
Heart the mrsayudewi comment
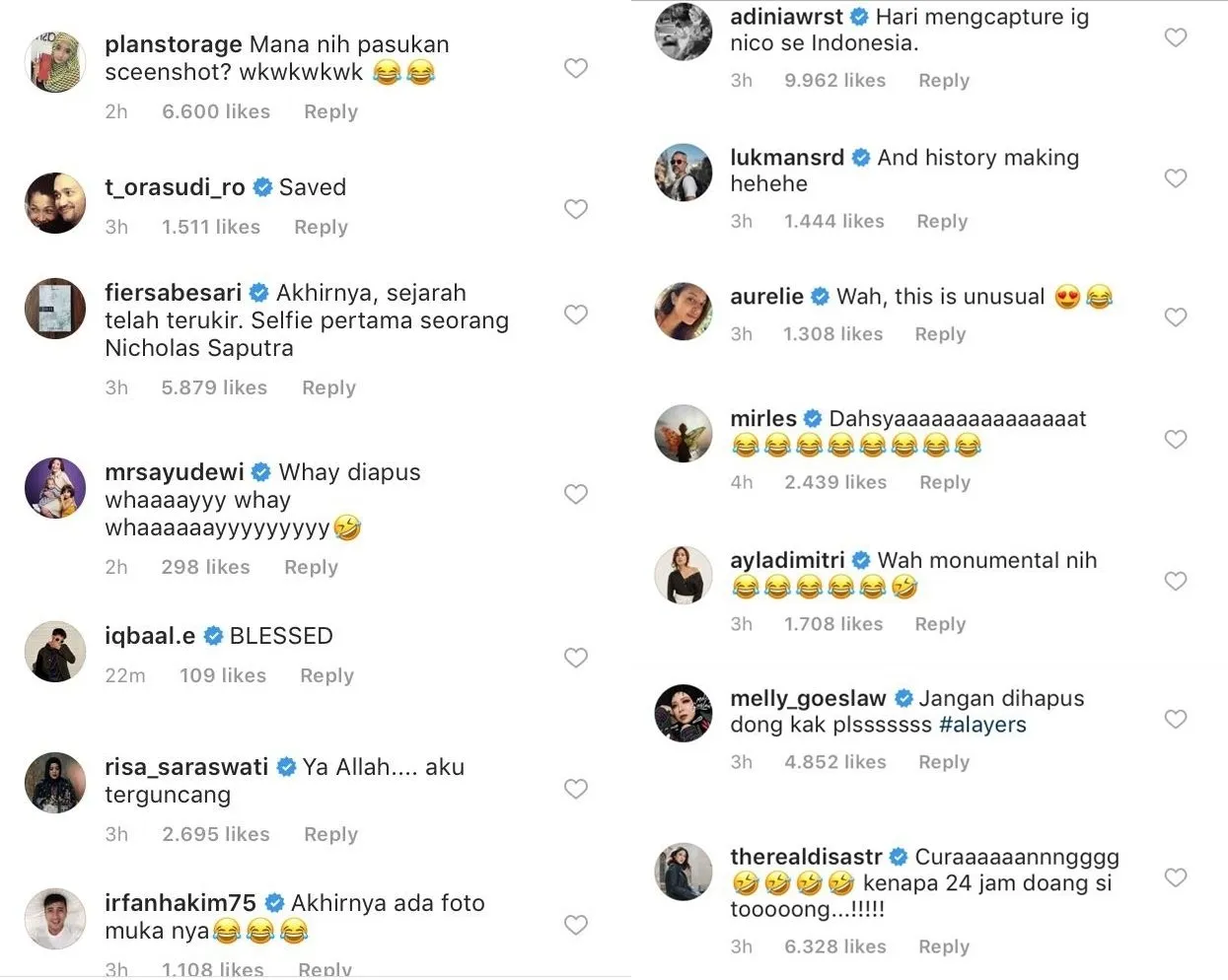point(576,494)
